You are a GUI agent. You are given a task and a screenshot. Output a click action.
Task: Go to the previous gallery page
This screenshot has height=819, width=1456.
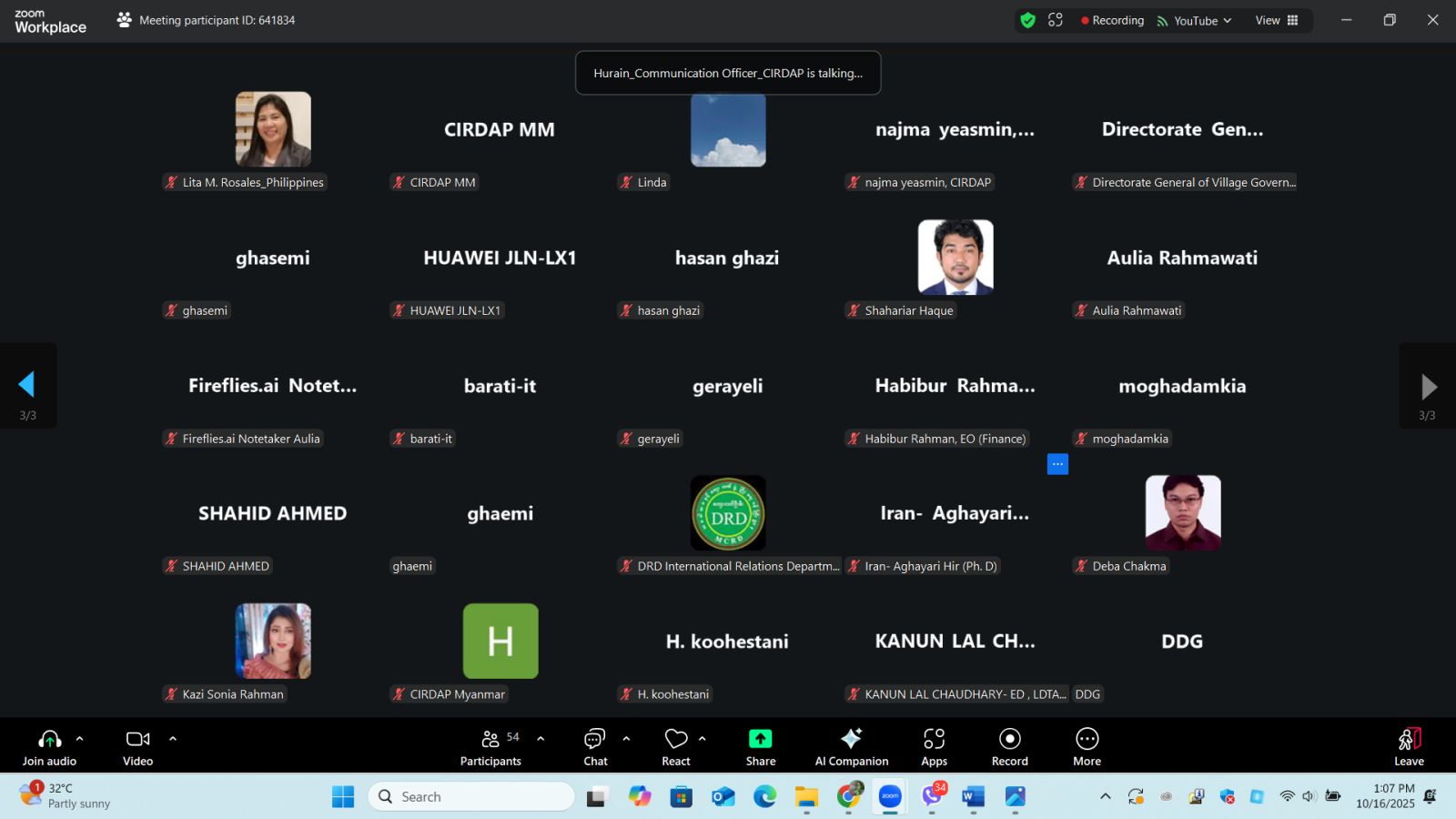pos(27,385)
